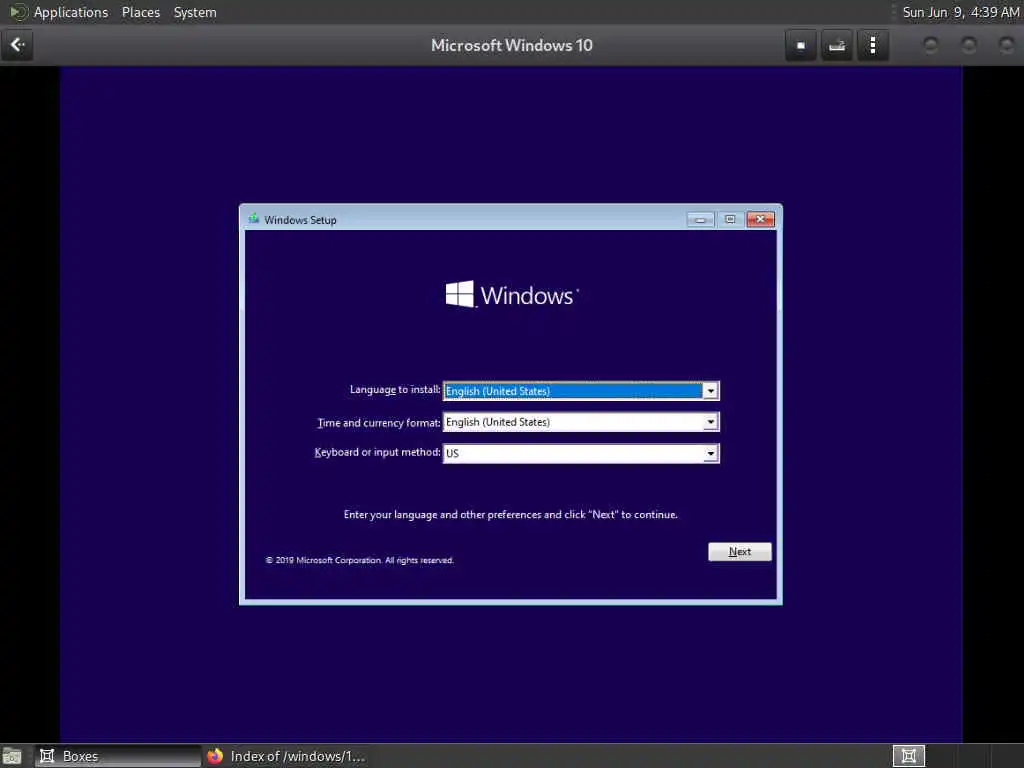This screenshot has height=768, width=1024.
Task: Click the Applications menu logo icon
Action: coord(18,12)
